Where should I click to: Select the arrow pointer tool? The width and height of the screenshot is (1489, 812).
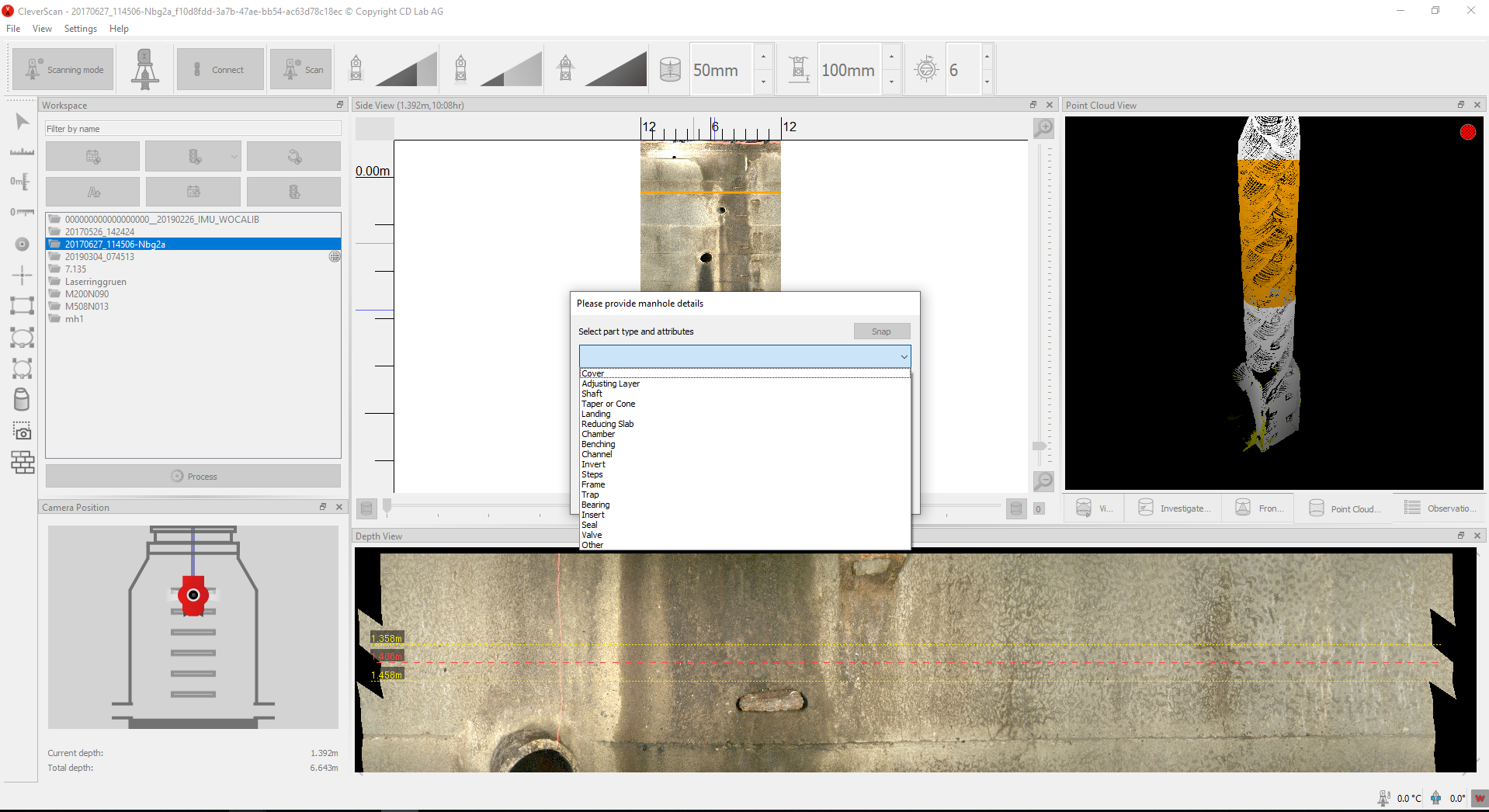point(22,121)
